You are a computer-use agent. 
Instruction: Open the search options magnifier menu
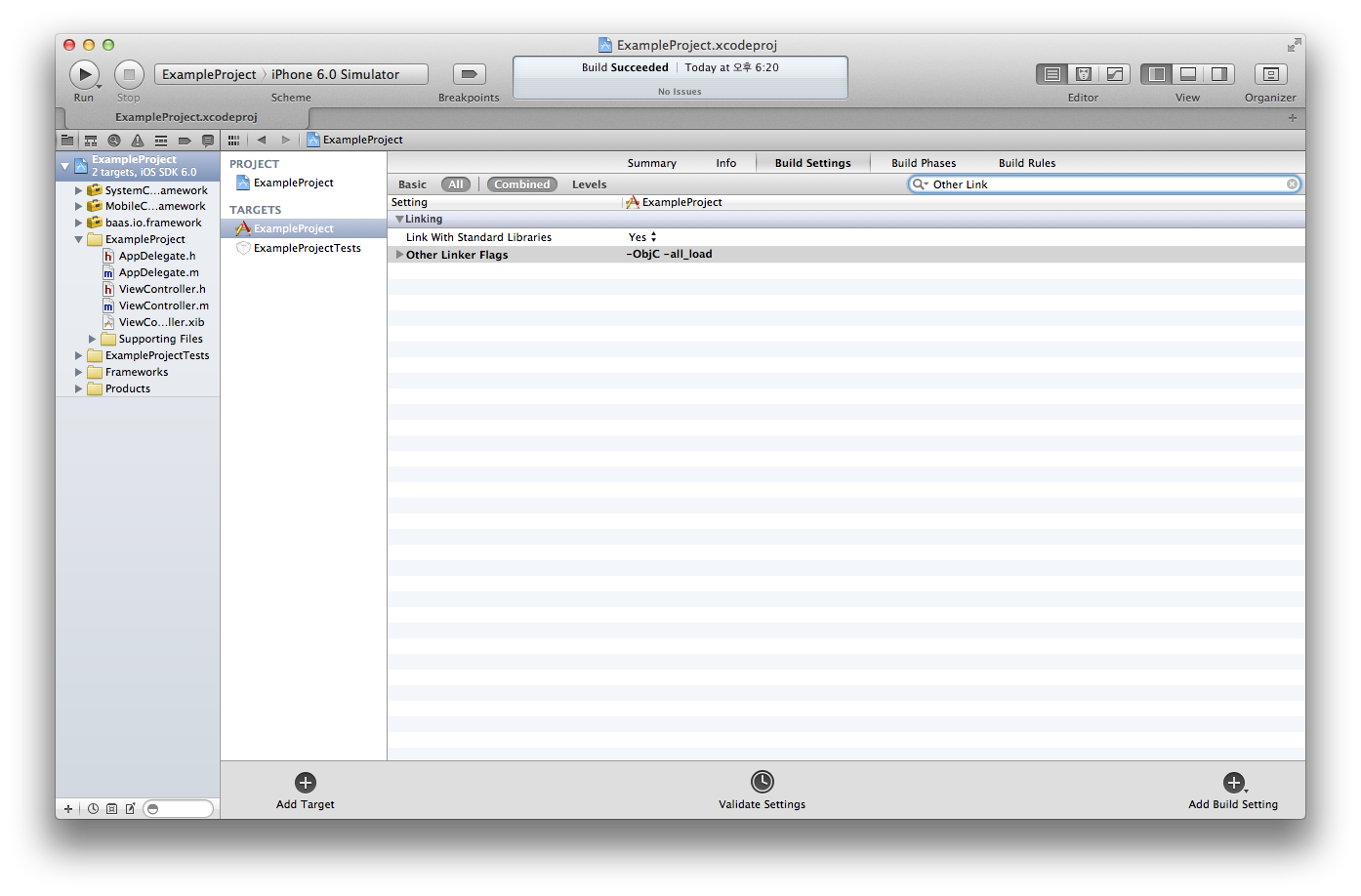coord(920,184)
